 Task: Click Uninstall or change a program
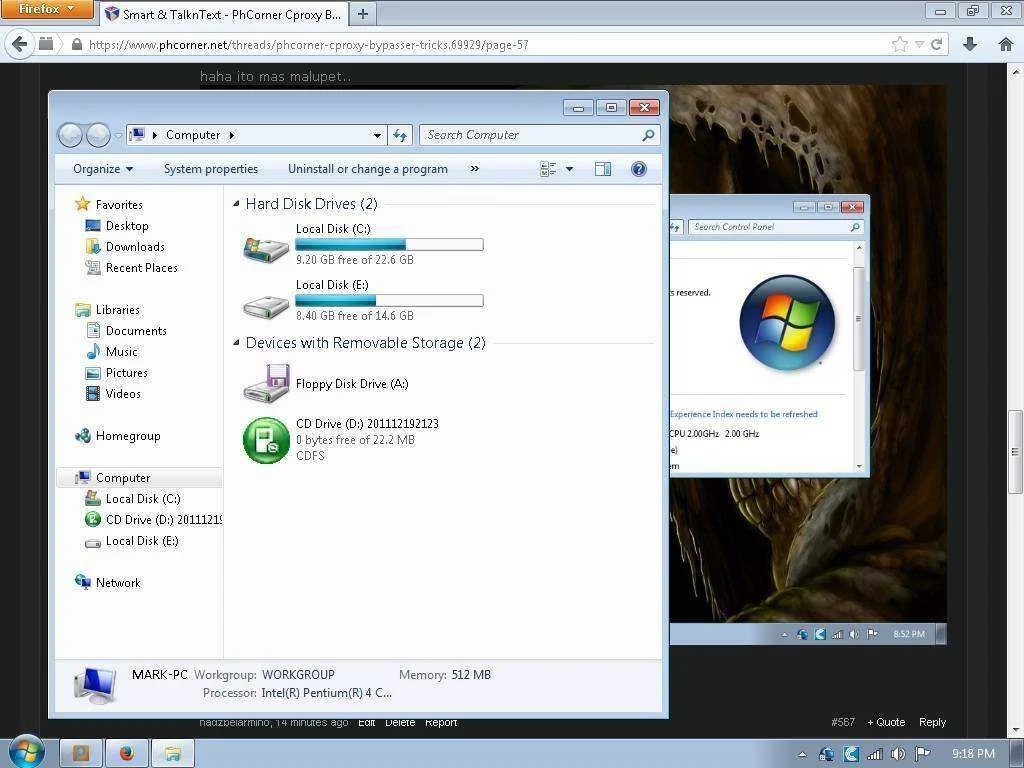point(368,169)
